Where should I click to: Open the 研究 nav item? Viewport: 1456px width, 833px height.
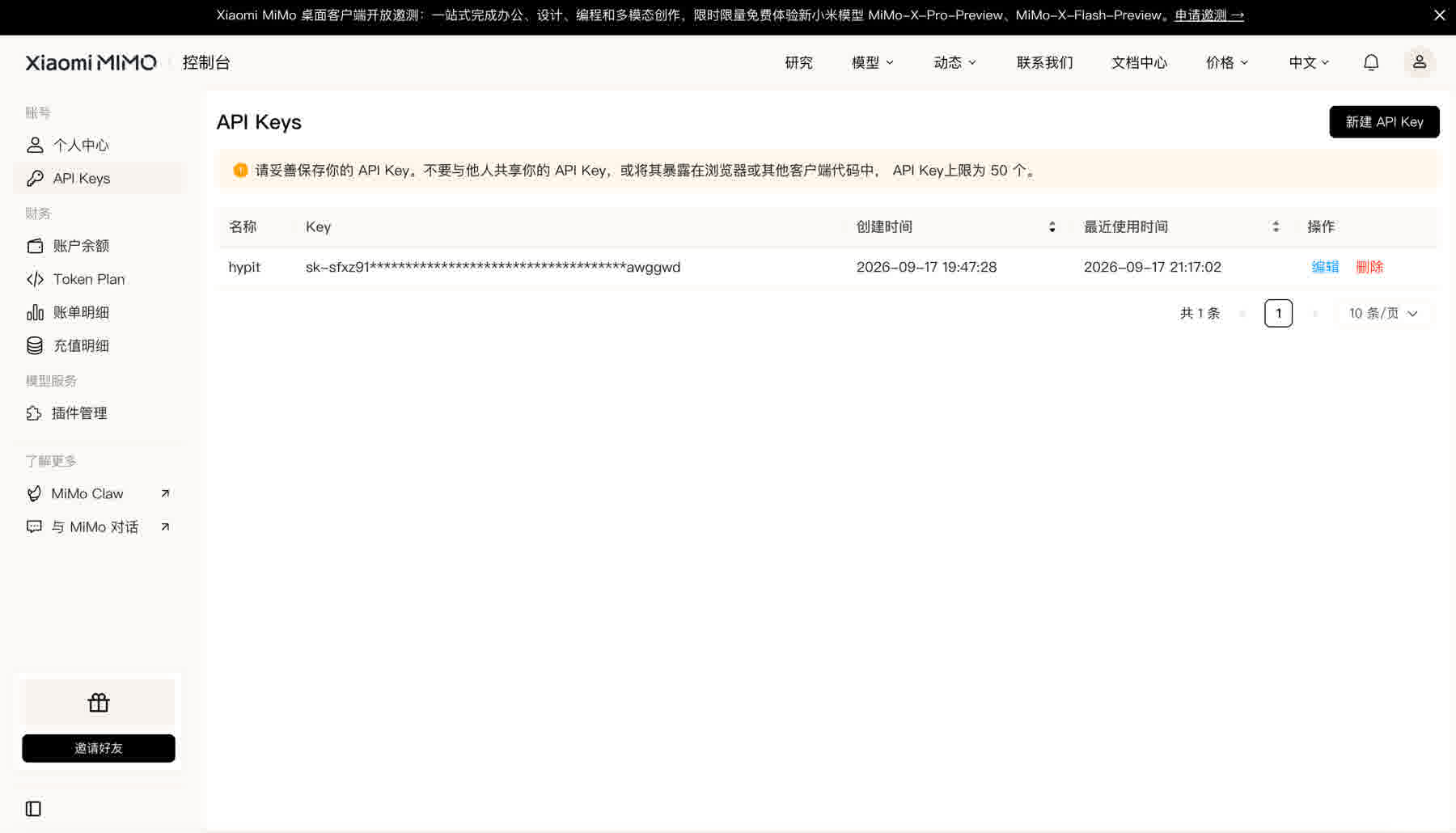(798, 62)
